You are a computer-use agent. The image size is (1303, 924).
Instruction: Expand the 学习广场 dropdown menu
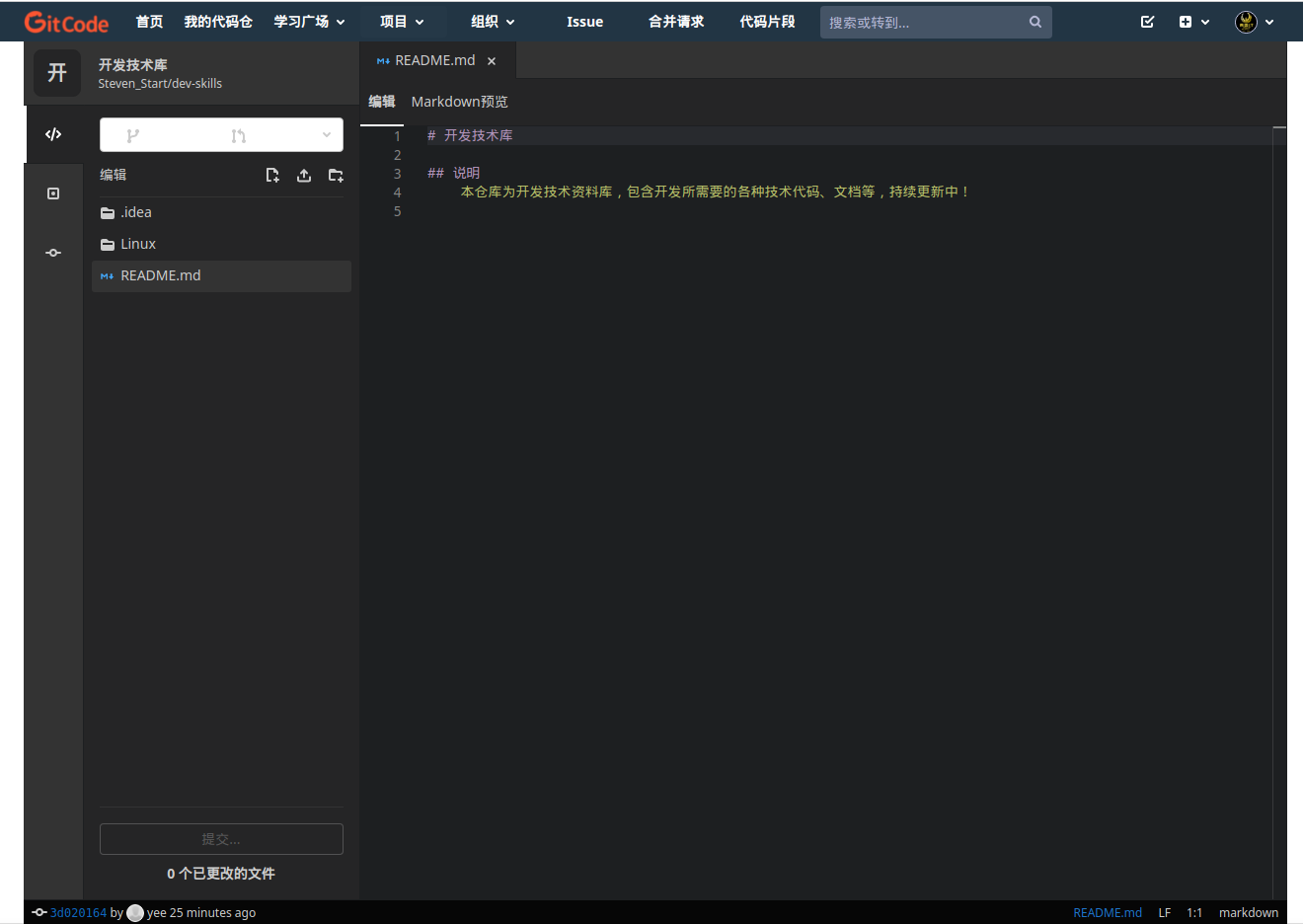309,22
